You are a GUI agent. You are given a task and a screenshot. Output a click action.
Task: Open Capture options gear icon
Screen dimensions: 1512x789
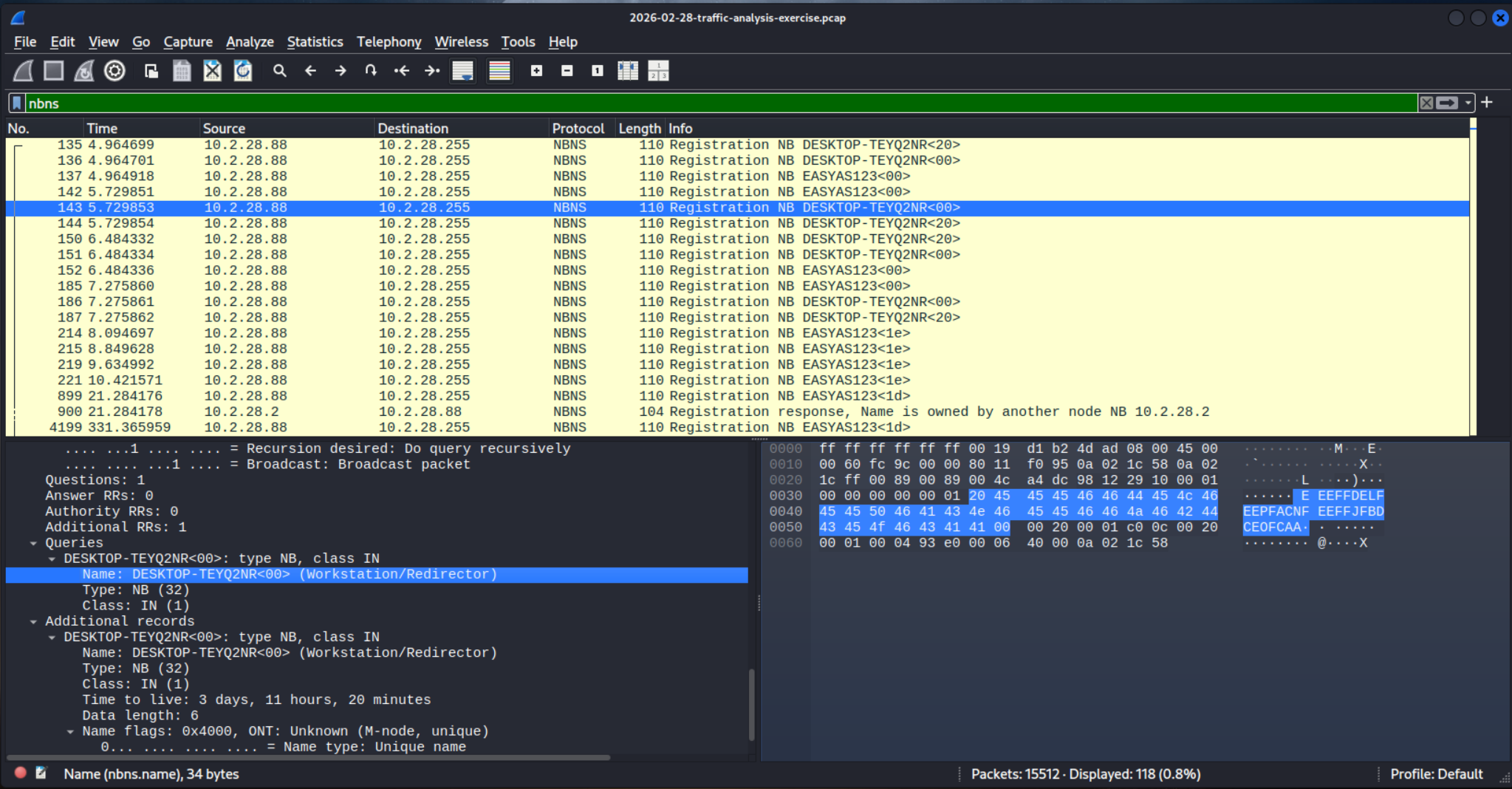114,71
